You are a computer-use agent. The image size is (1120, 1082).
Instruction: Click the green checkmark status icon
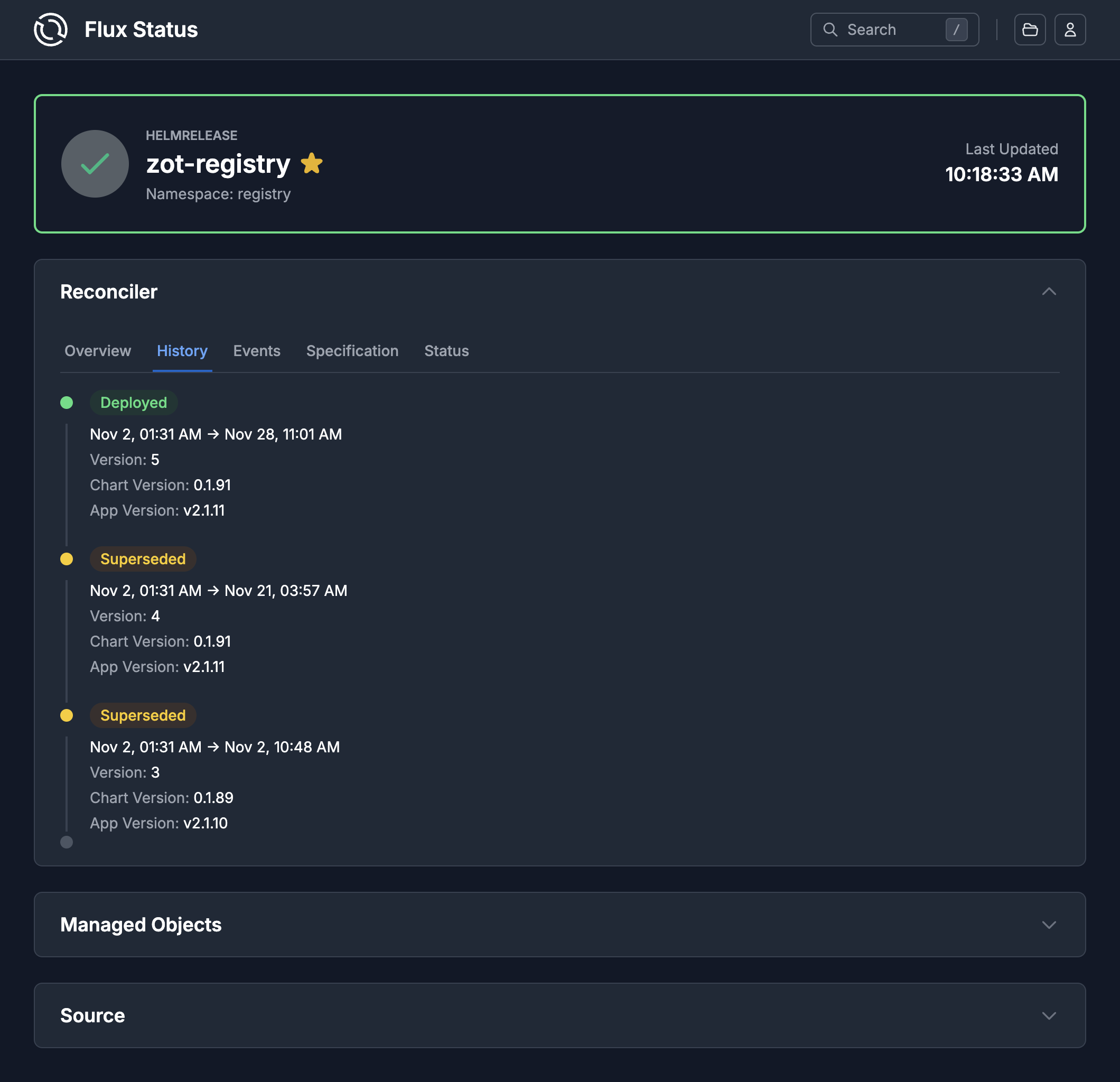pos(95,164)
